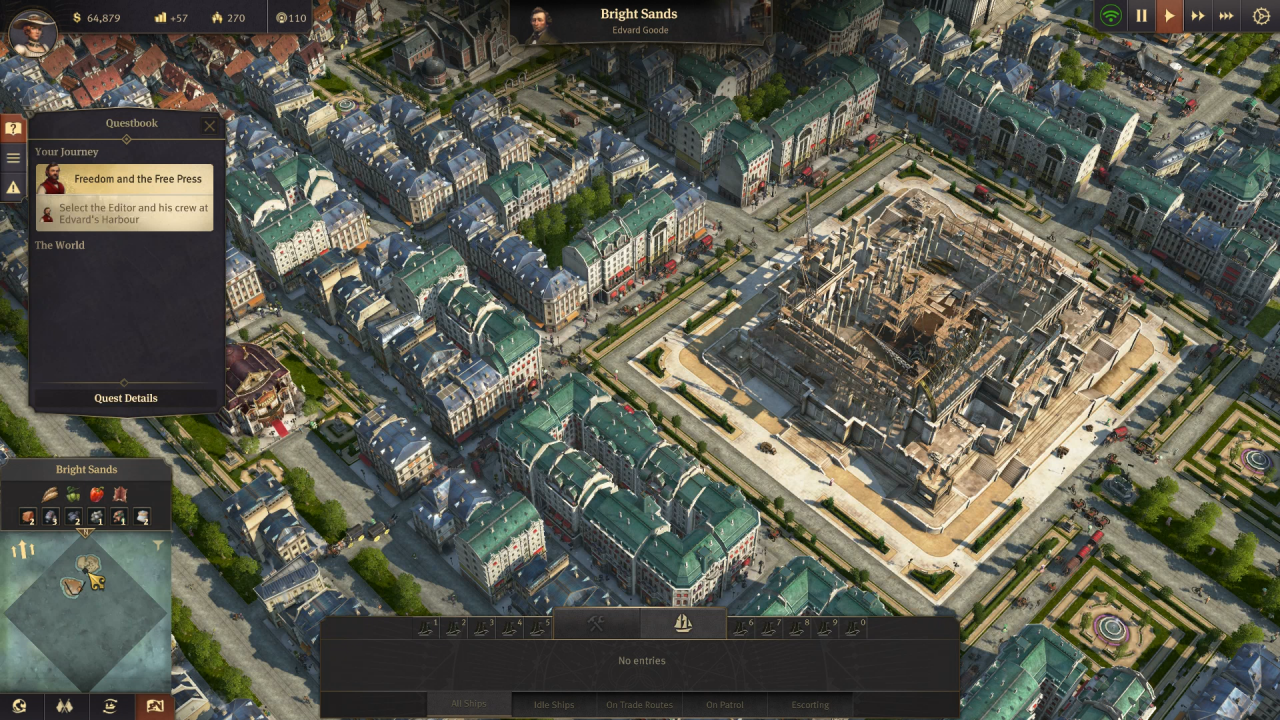The image size is (1280, 720).
Task: Filter ships by Escorting
Action: point(810,704)
